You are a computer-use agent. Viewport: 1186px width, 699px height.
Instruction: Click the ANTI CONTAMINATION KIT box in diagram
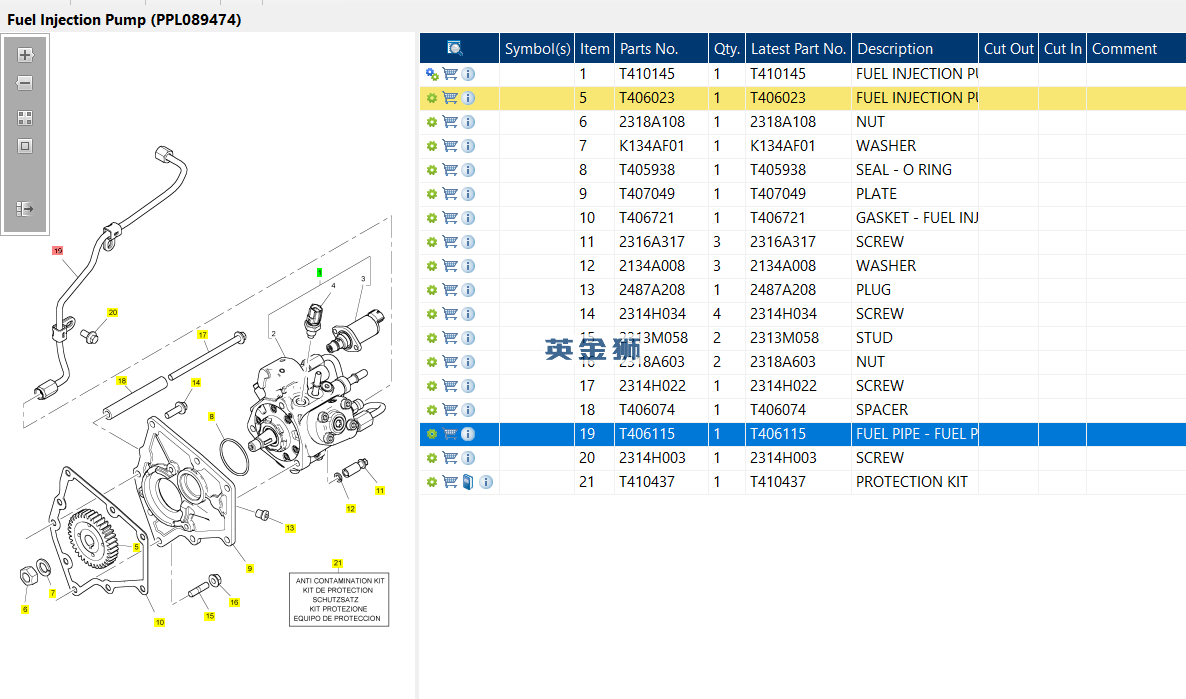click(339, 599)
